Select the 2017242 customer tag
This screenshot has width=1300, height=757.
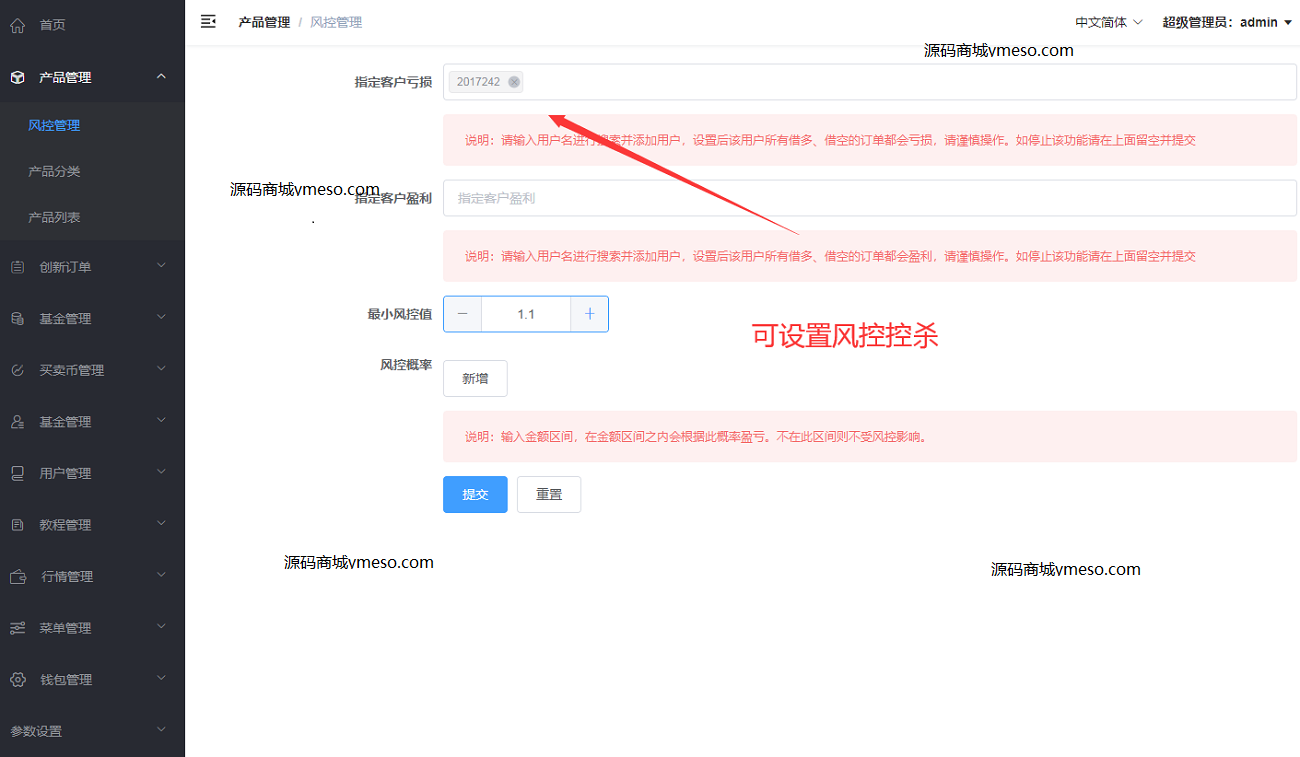tap(486, 82)
